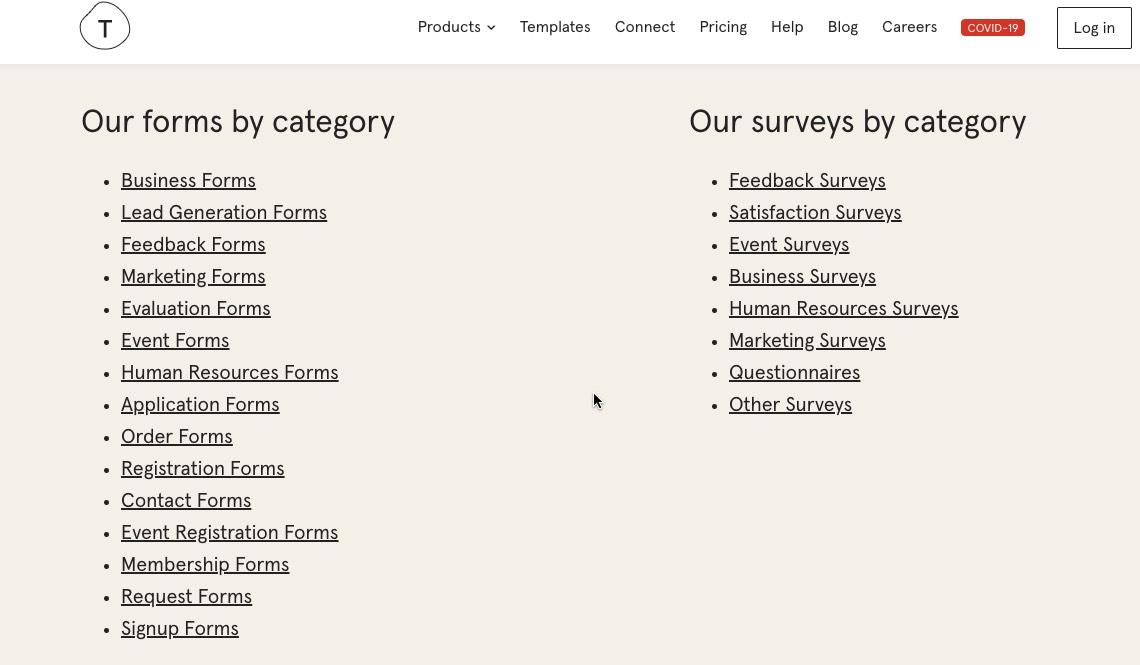The width and height of the screenshot is (1140, 665).
Task: Click the Signup Forms link
Action: coord(180,629)
